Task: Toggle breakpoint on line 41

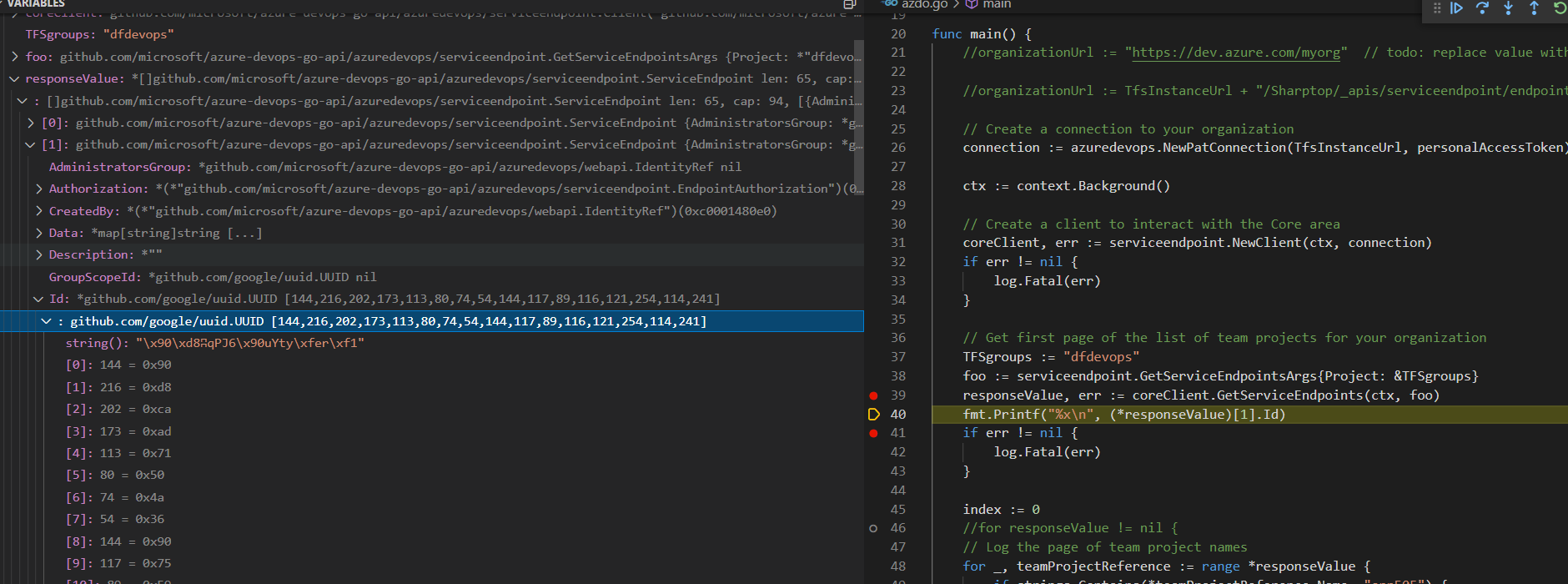Action: click(873, 433)
